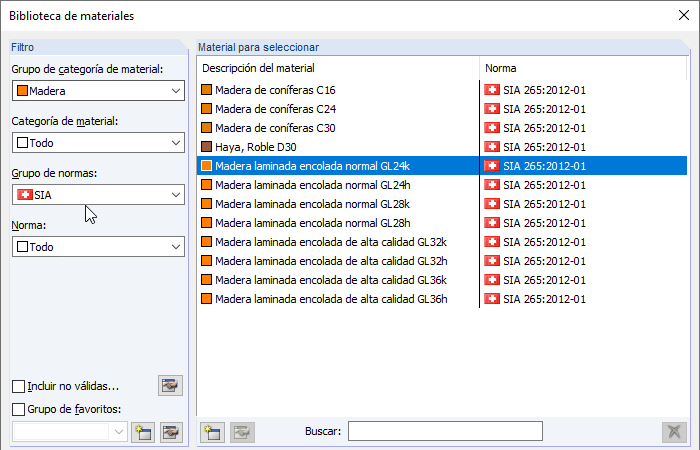Enable the Incluir no válidas checkbox
Image resolution: width=700 pixels, height=450 pixels.
pyautogui.click(x=19, y=386)
